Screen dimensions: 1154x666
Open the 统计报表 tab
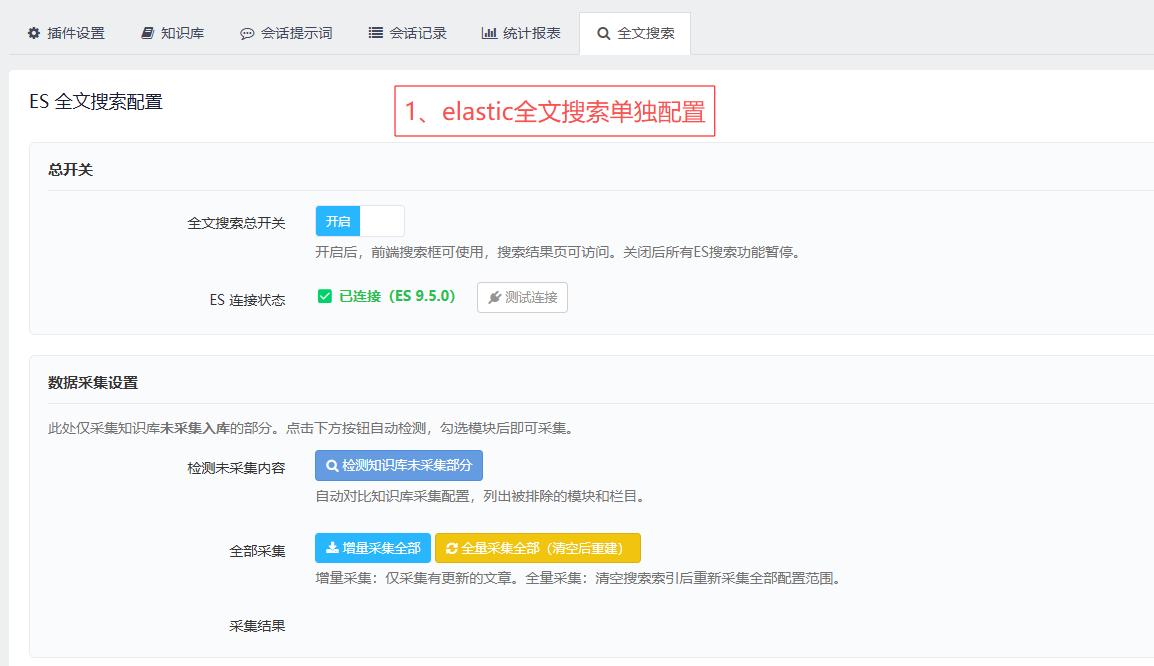tap(521, 33)
